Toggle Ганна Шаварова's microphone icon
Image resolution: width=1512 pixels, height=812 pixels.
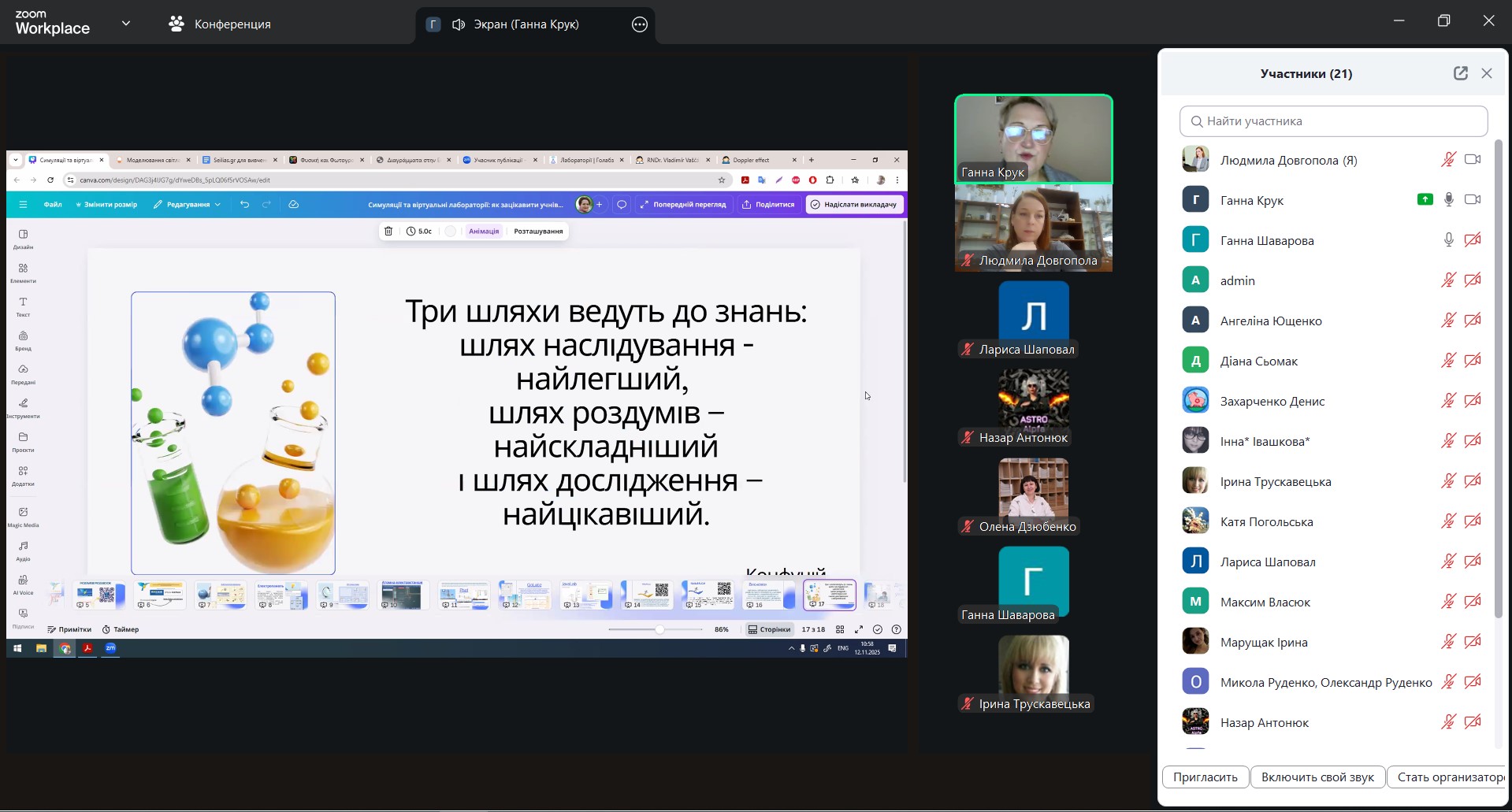(x=1448, y=240)
